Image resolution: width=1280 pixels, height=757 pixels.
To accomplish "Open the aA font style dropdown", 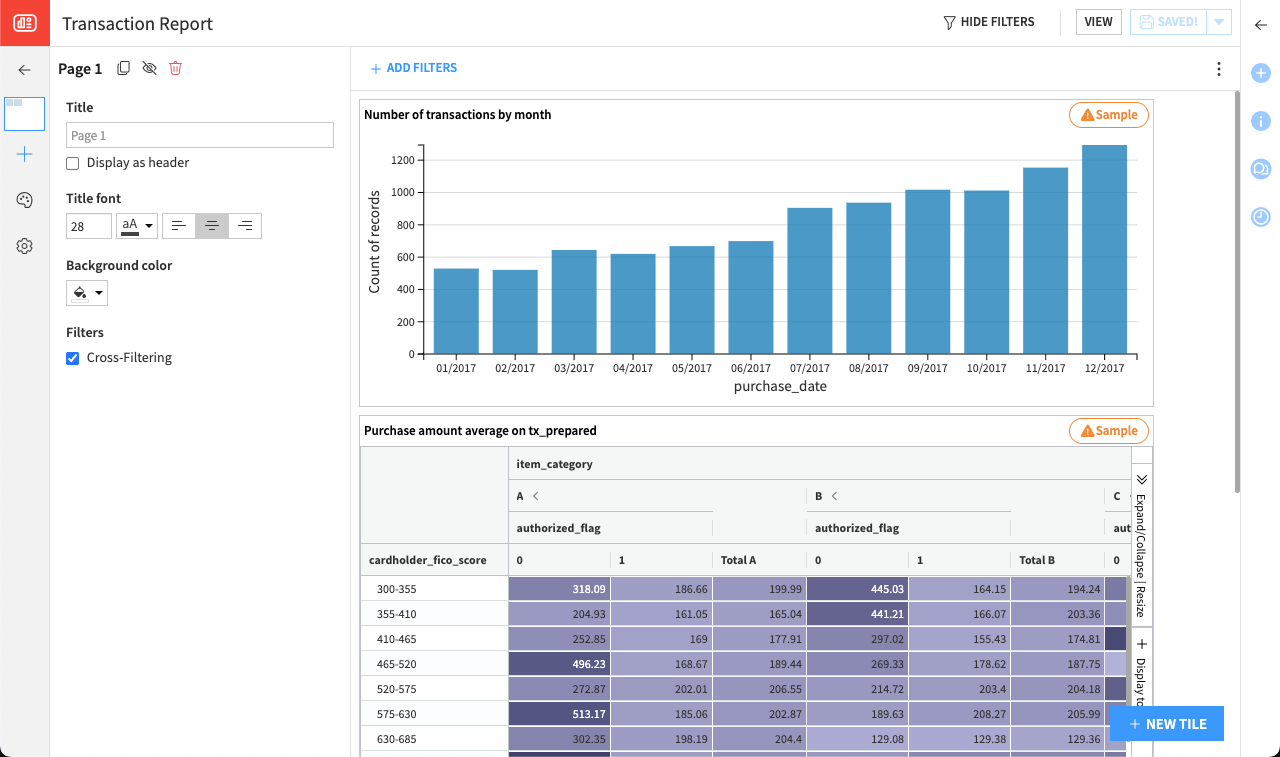I will (137, 225).
